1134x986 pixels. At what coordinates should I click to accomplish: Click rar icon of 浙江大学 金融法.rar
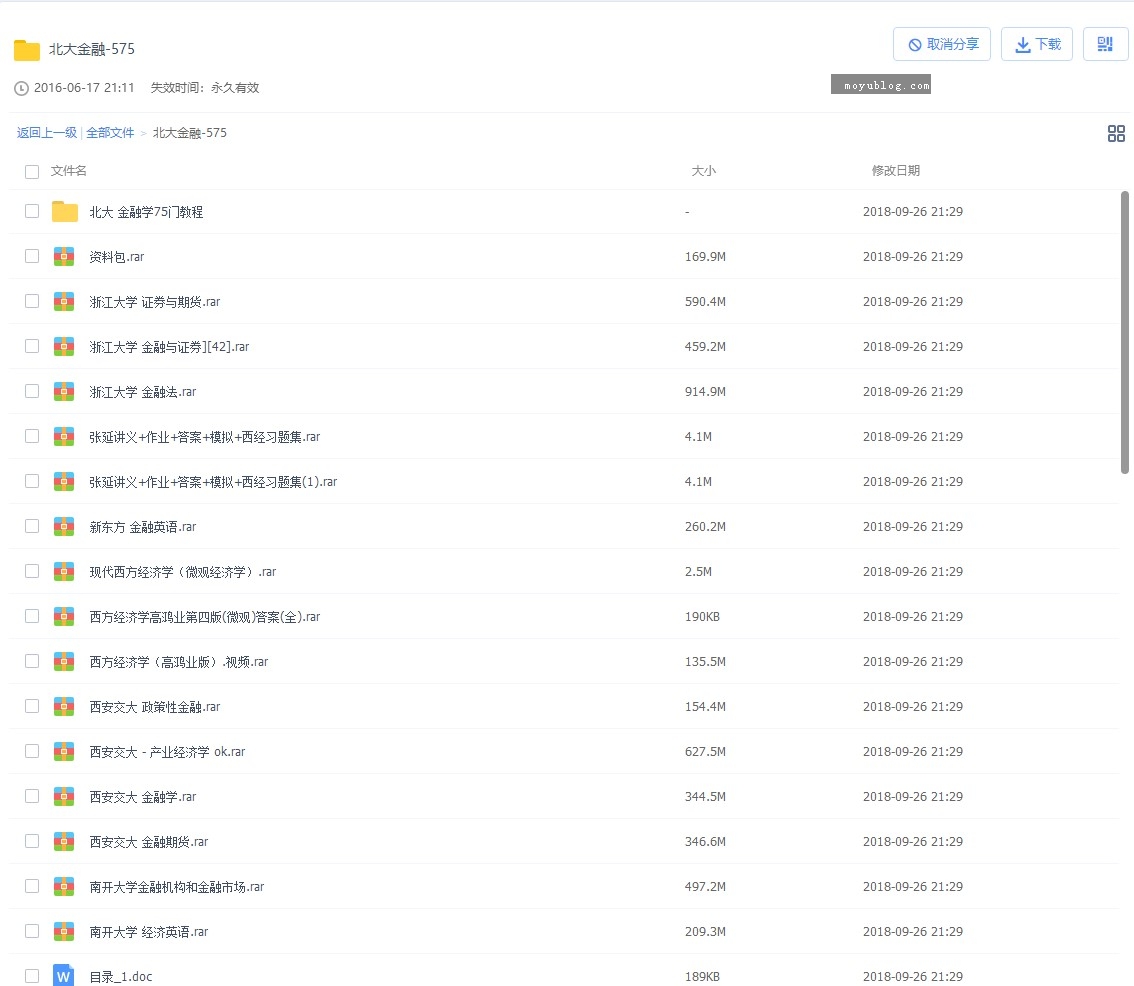64,391
